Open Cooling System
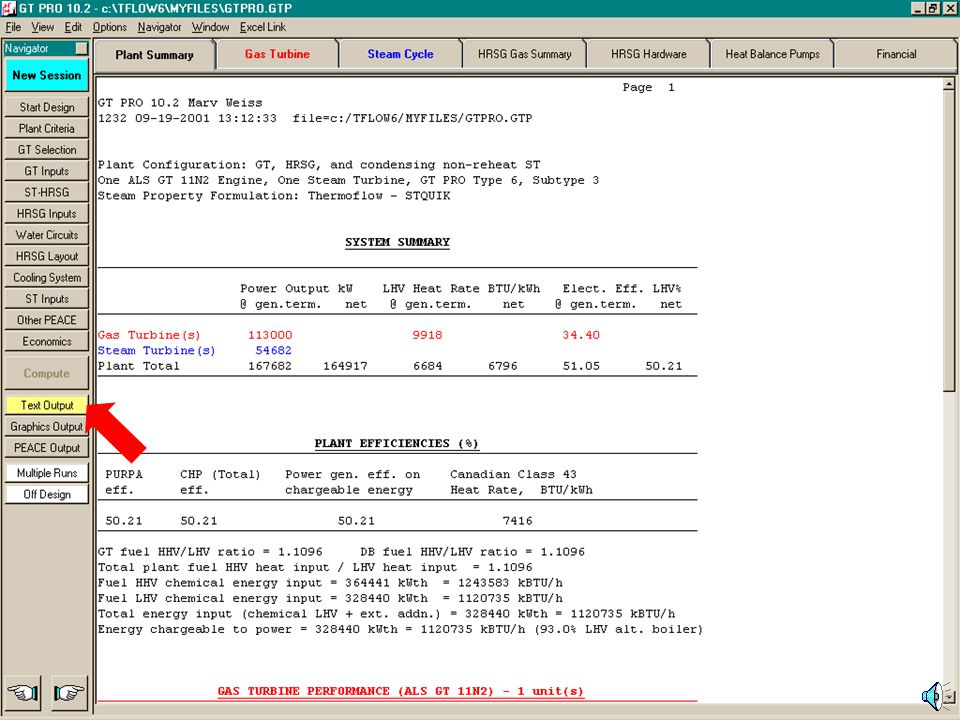 [x=47, y=278]
